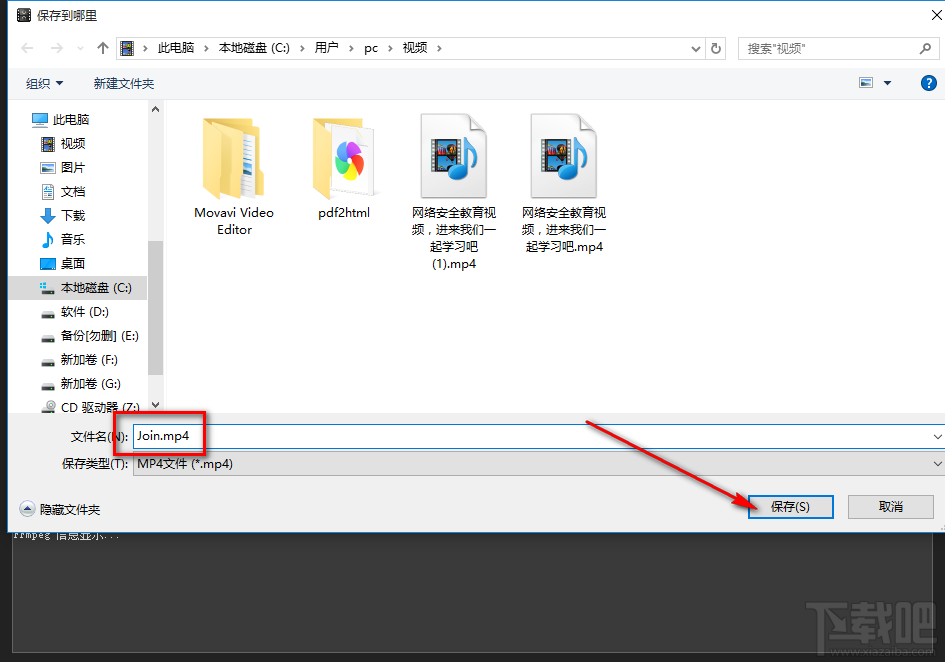Screen dimensions: 945x662
Task: Select 视频 in the navigation tree
Action: [63, 143]
